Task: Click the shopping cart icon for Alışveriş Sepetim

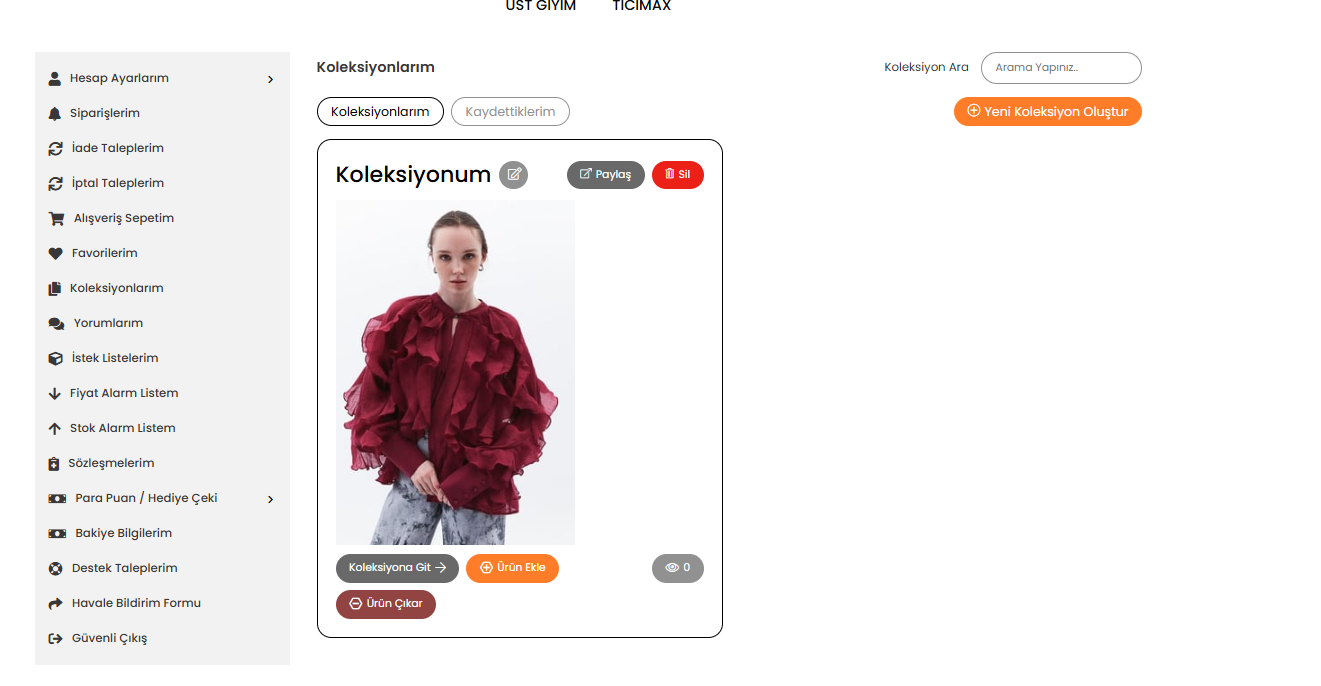Action: (56, 218)
